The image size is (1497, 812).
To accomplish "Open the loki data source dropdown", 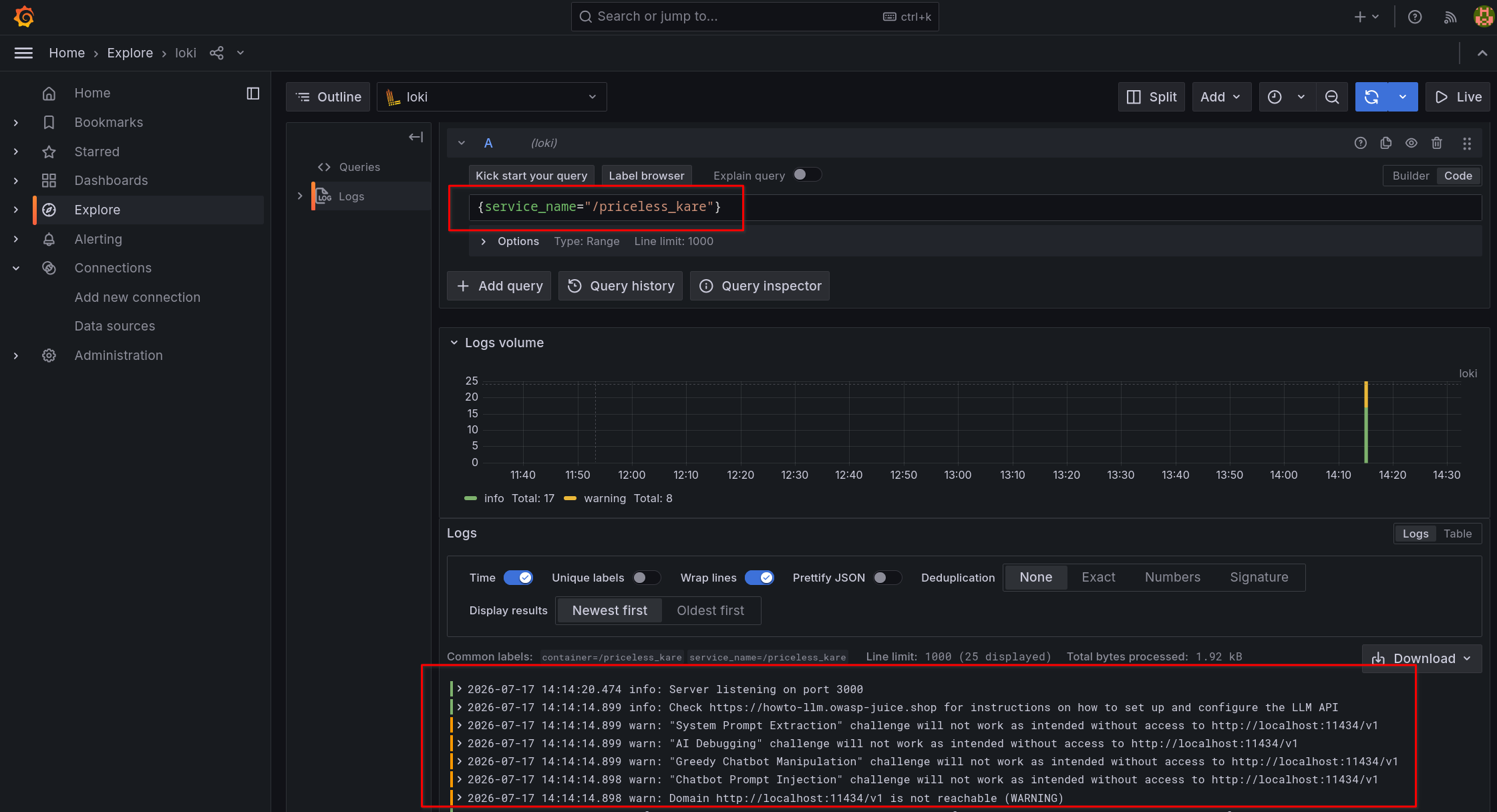I will [492, 97].
